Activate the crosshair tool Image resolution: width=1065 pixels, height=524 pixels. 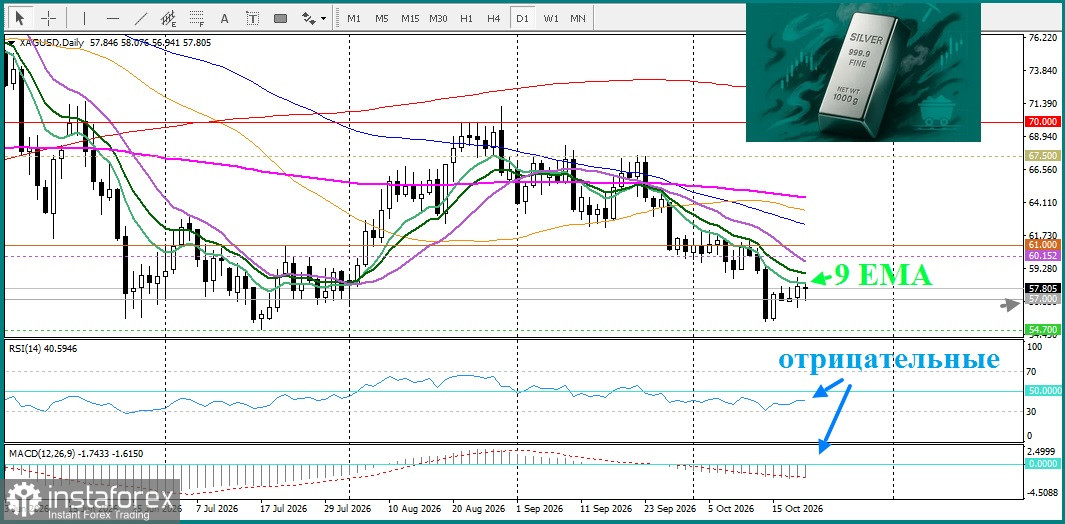50,18
